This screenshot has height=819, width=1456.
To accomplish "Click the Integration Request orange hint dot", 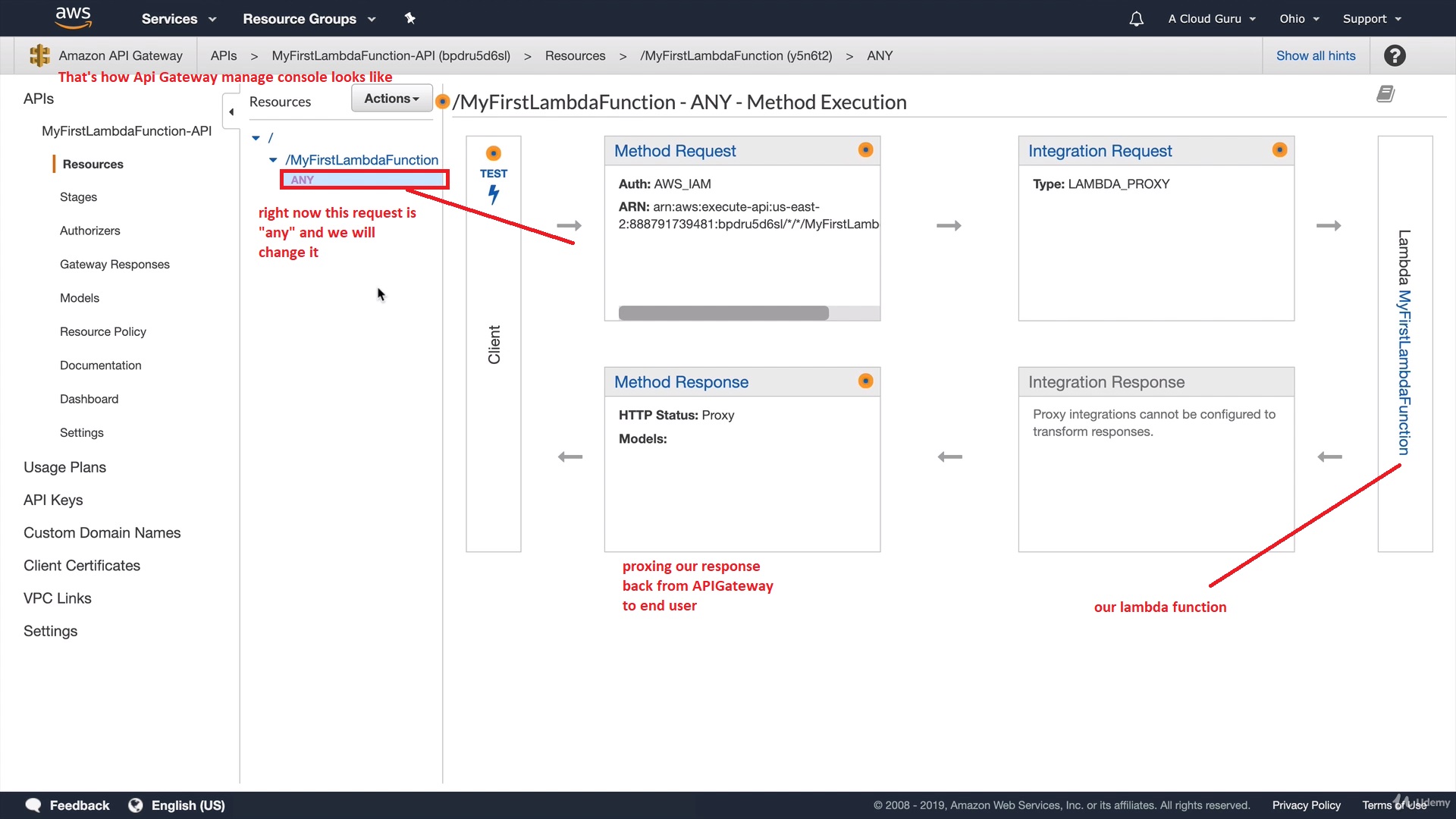I will click(1279, 150).
